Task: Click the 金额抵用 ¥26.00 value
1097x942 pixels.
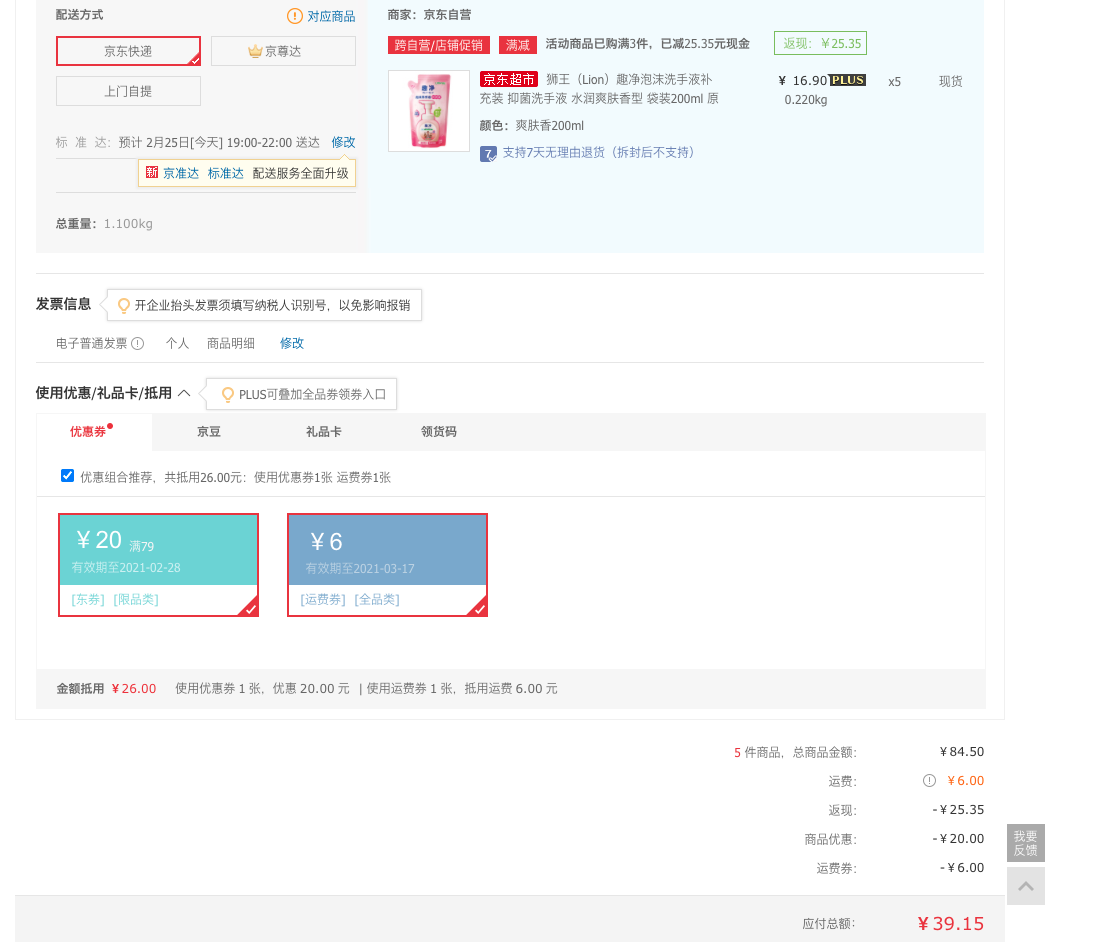Action: coord(134,689)
